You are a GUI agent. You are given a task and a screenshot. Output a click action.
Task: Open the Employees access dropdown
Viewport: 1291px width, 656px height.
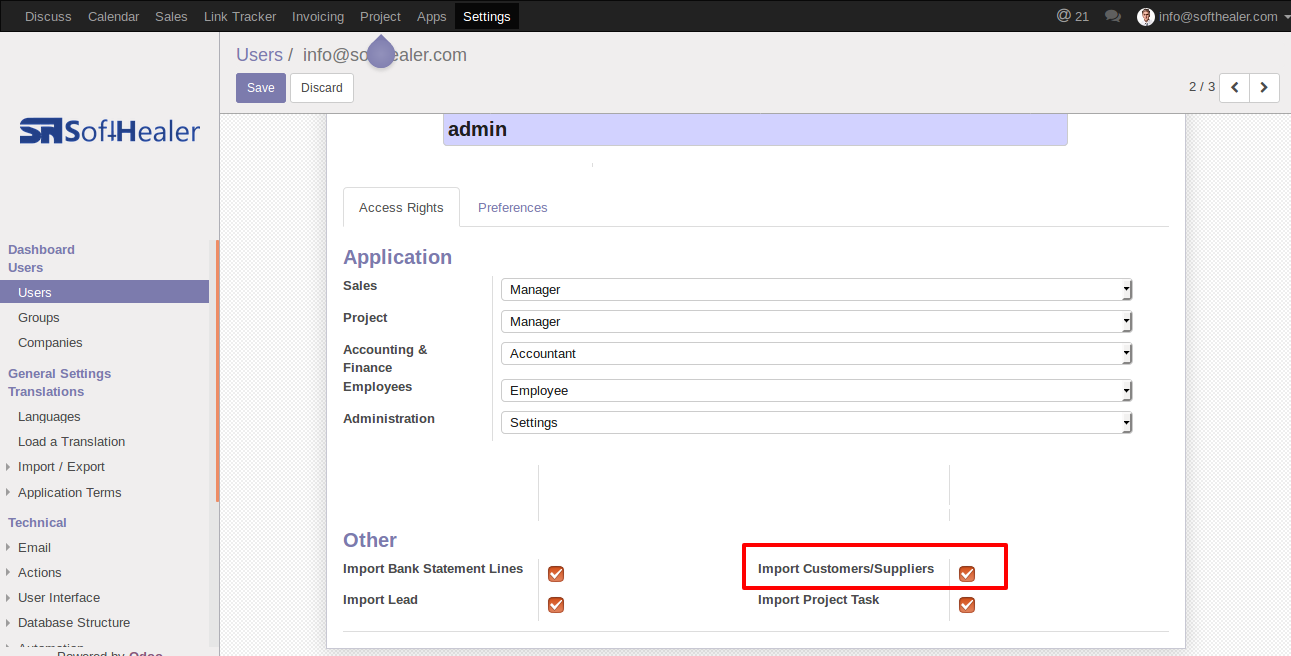pyautogui.click(x=816, y=391)
